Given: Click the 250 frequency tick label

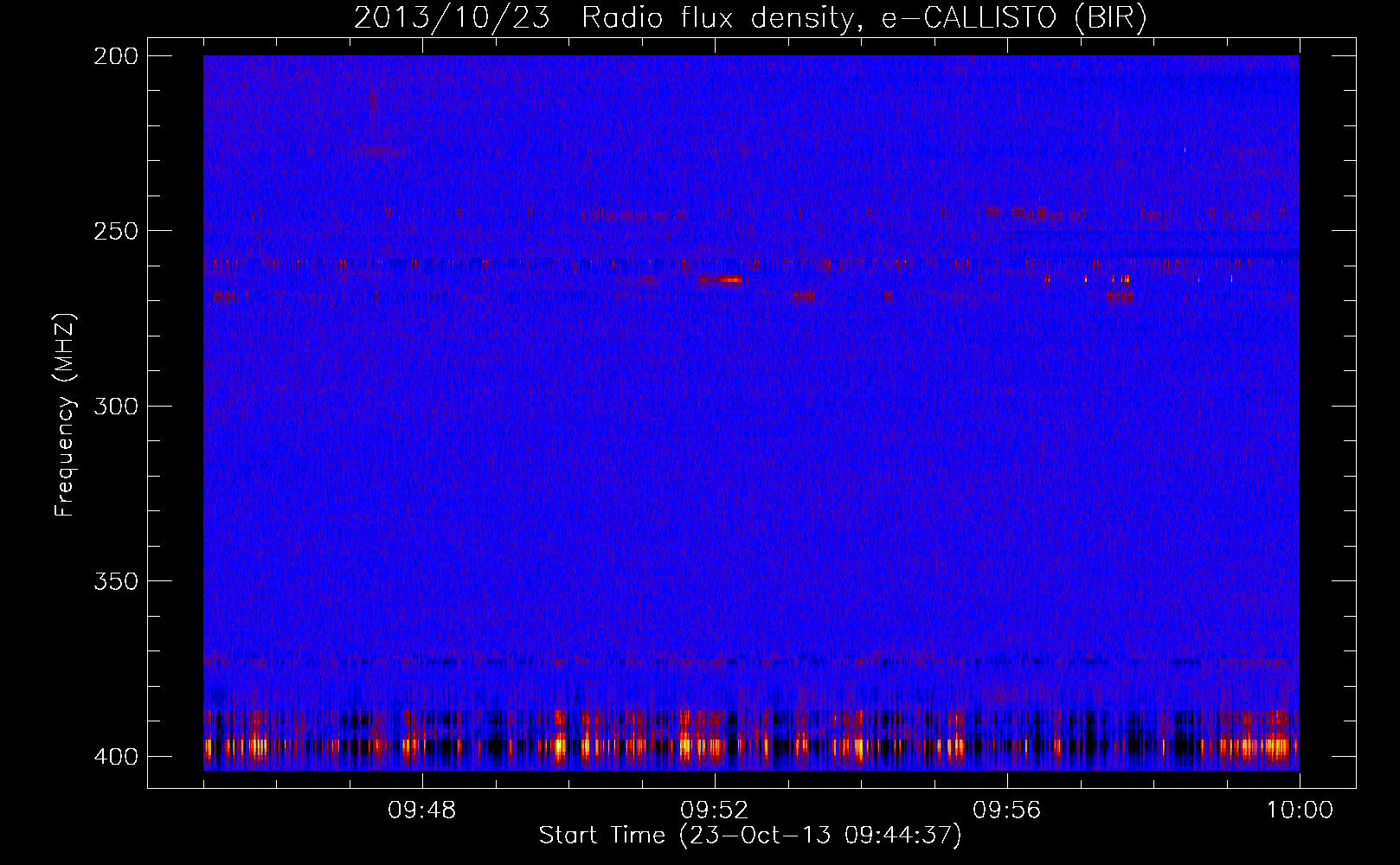Looking at the screenshot, I should (116, 231).
